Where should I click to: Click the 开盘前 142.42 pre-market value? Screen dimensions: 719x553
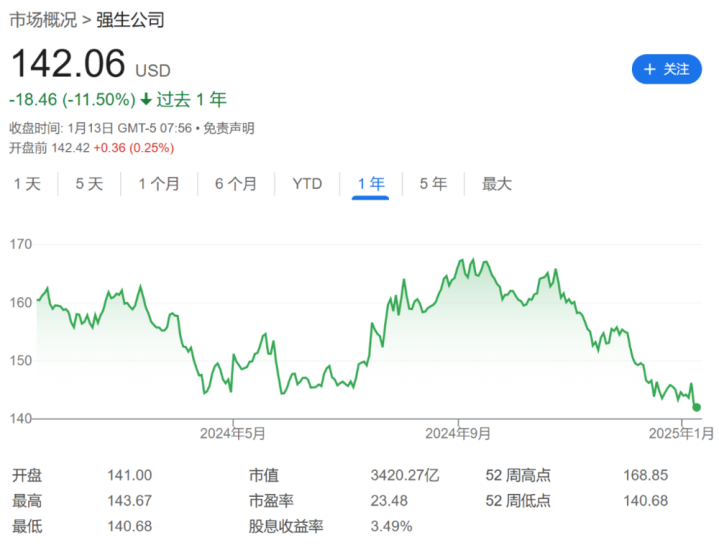[50, 148]
